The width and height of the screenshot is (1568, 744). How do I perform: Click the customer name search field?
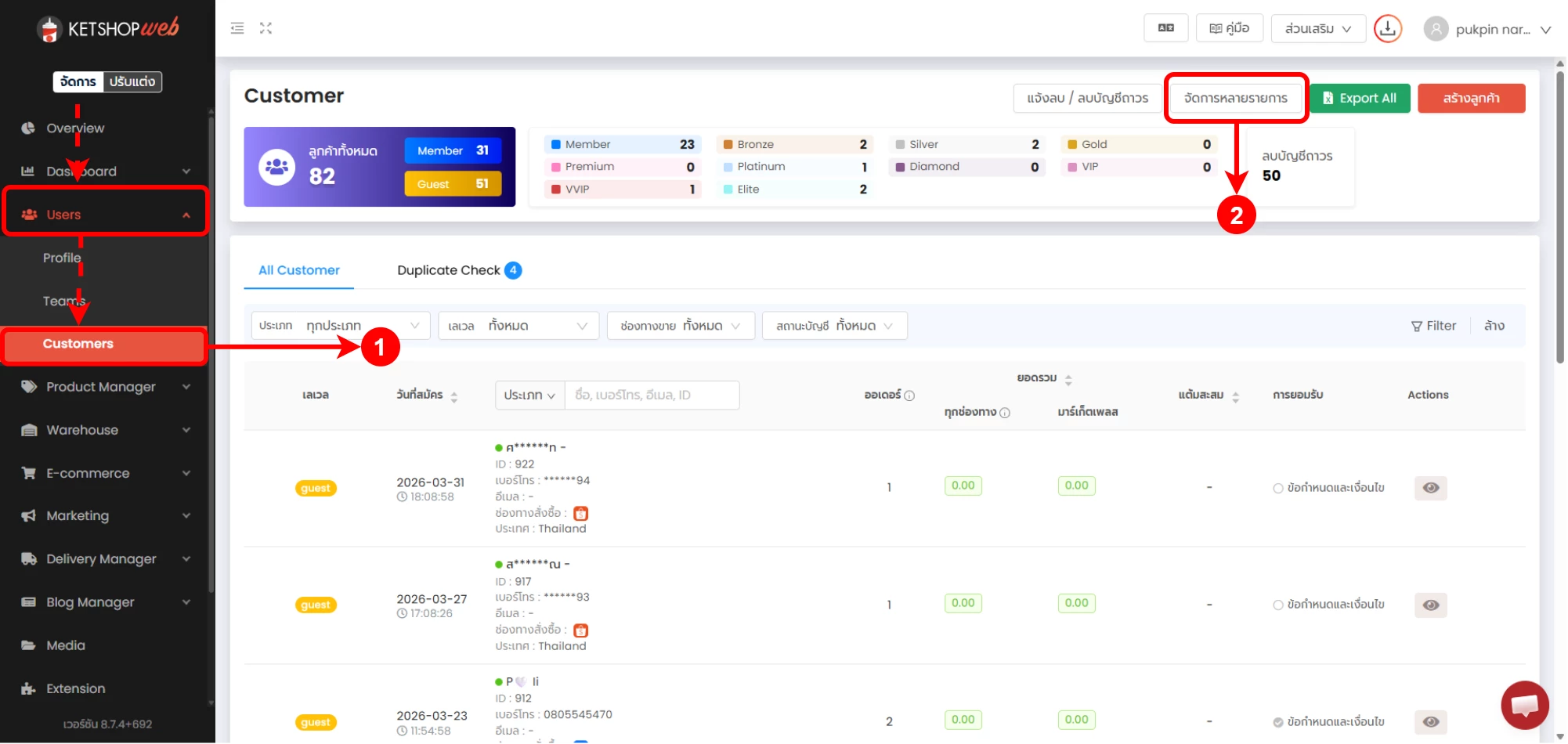tap(652, 395)
